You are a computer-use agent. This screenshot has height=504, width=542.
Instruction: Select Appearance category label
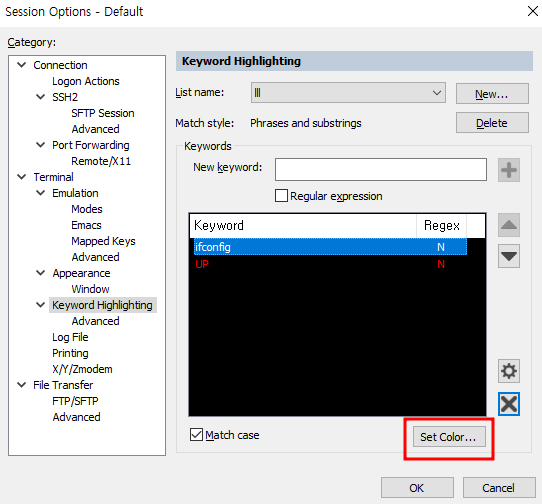tap(81, 273)
